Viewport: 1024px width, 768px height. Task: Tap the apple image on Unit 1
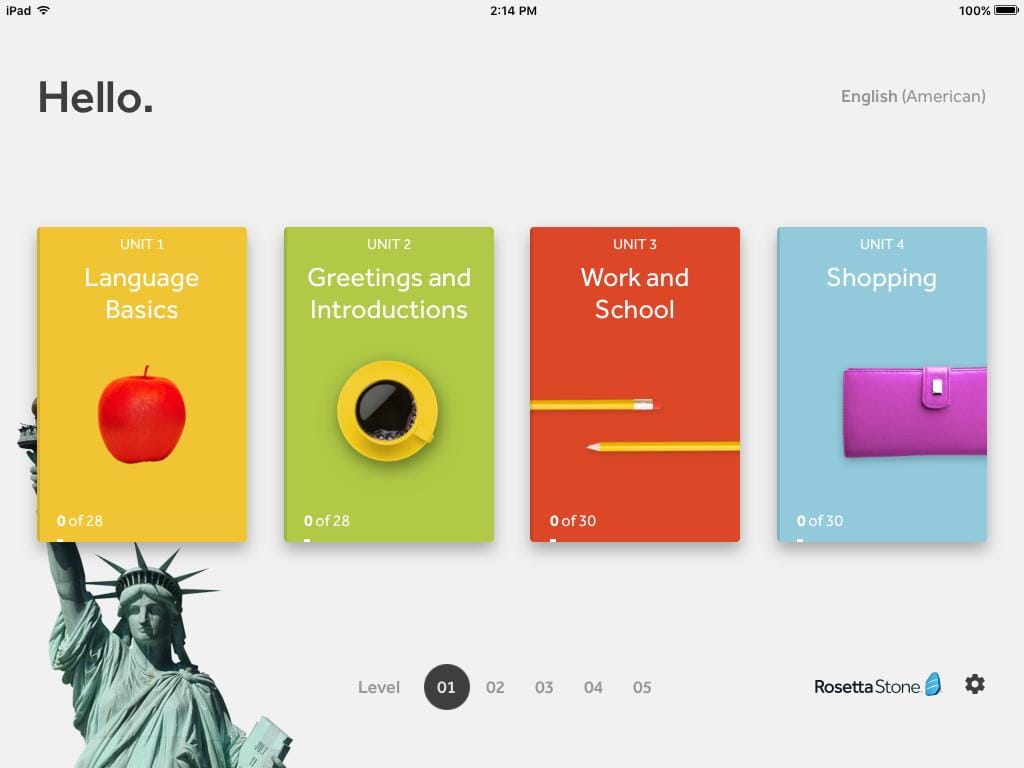141,417
